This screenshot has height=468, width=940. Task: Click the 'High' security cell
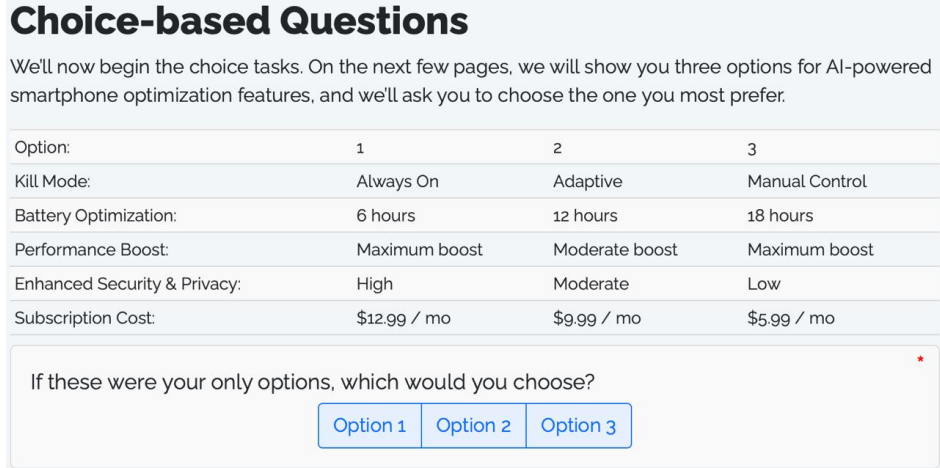pos(375,283)
